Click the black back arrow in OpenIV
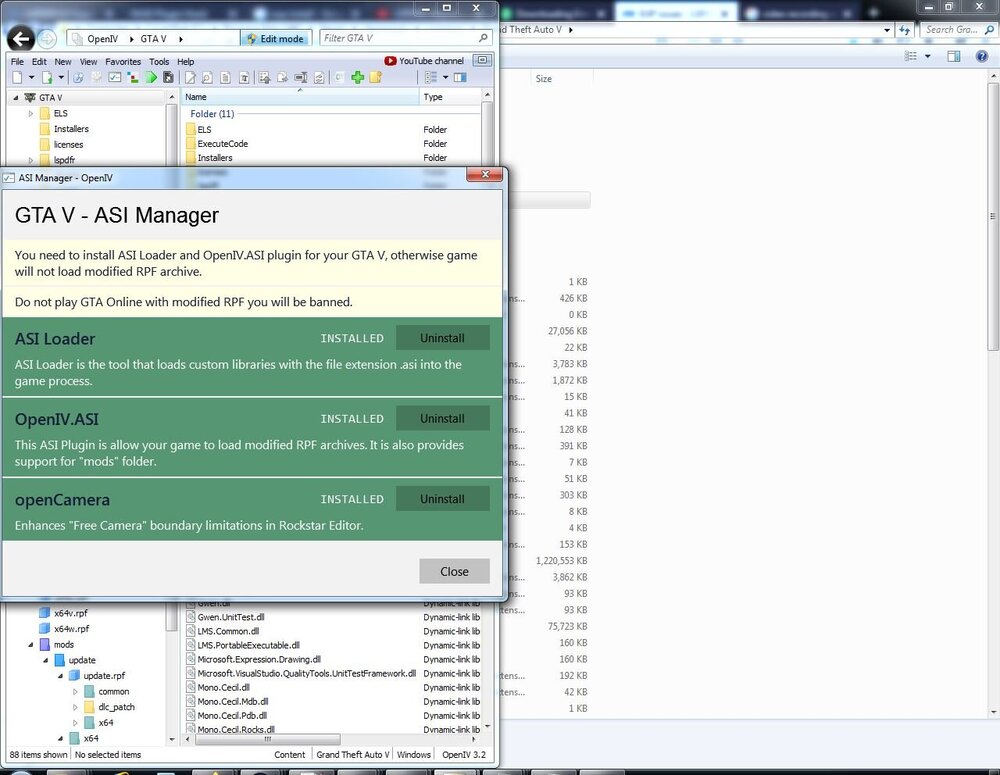1000x775 pixels. 20,40
